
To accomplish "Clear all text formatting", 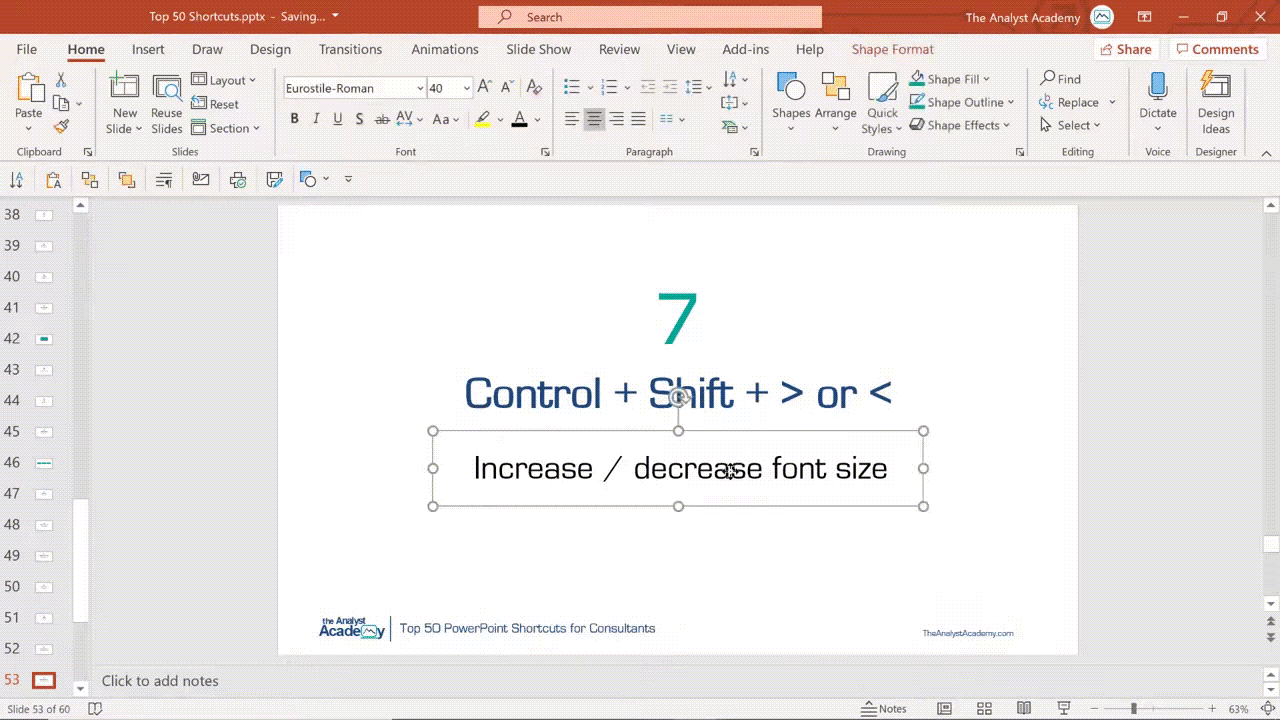I will 533,88.
